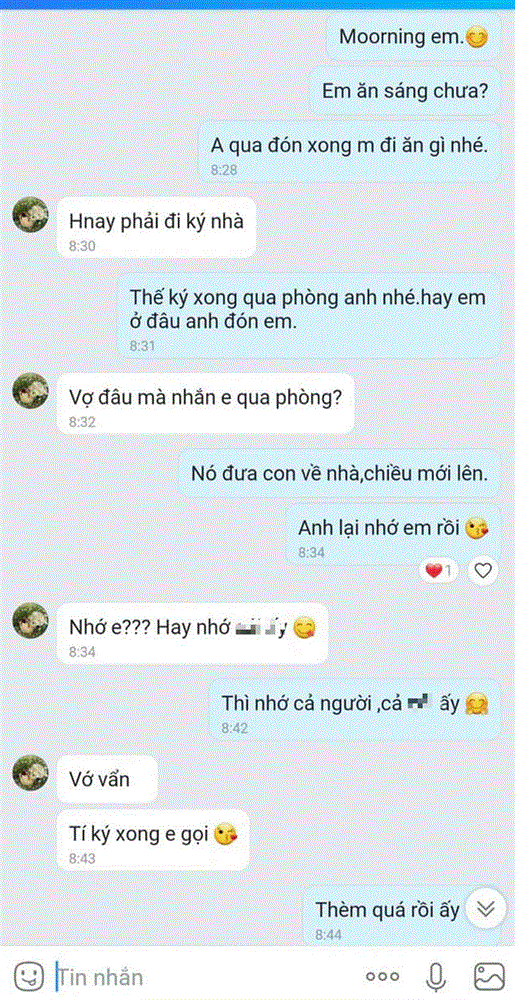The height and width of the screenshot is (1000, 515).
Task: Tap the "Thế ký xong qua phòng anh nhé" message
Action: [x=309, y=316]
